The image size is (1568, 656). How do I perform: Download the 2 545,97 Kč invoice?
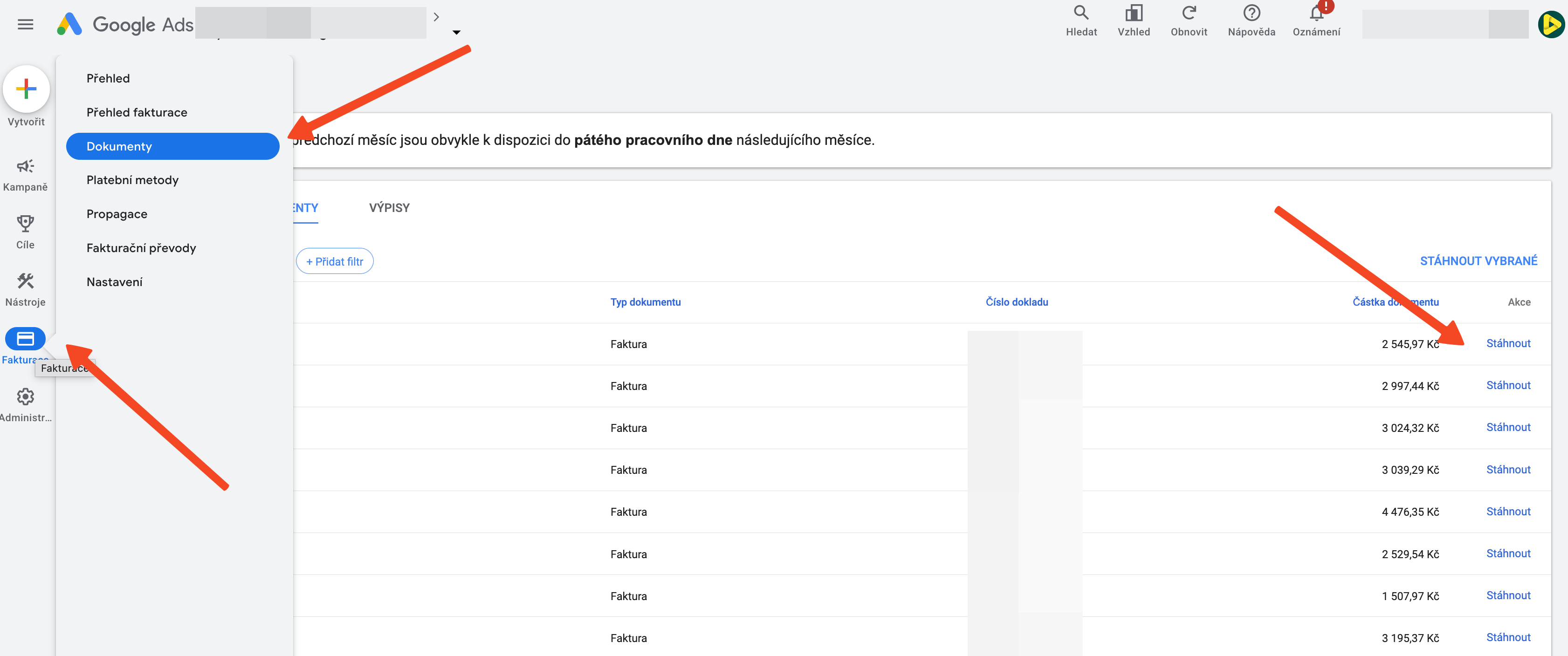coord(1508,343)
